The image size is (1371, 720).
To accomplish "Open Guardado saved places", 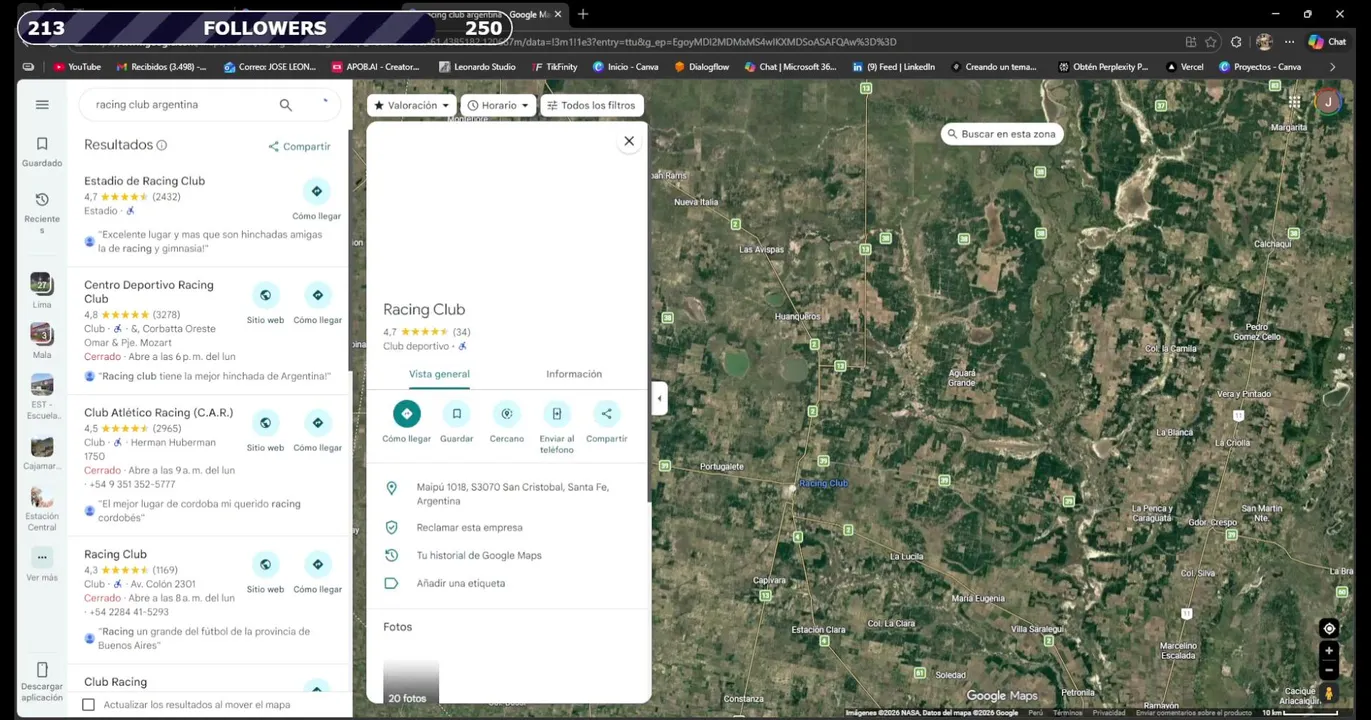I will coord(42,151).
